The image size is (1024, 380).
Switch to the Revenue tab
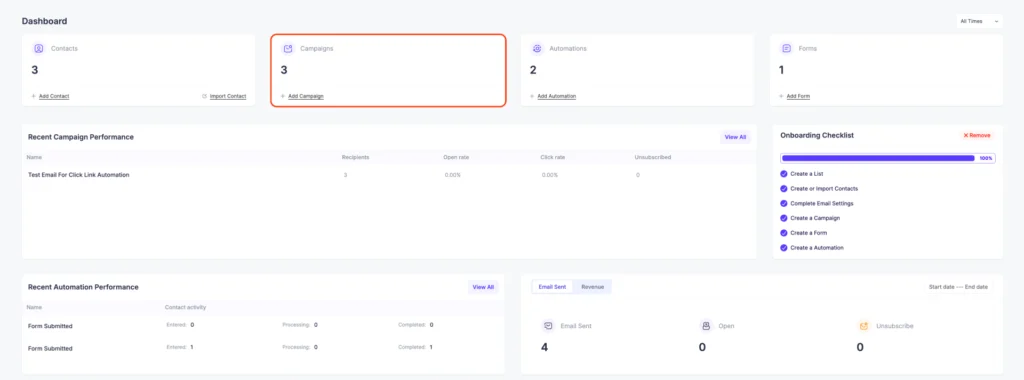(592, 287)
